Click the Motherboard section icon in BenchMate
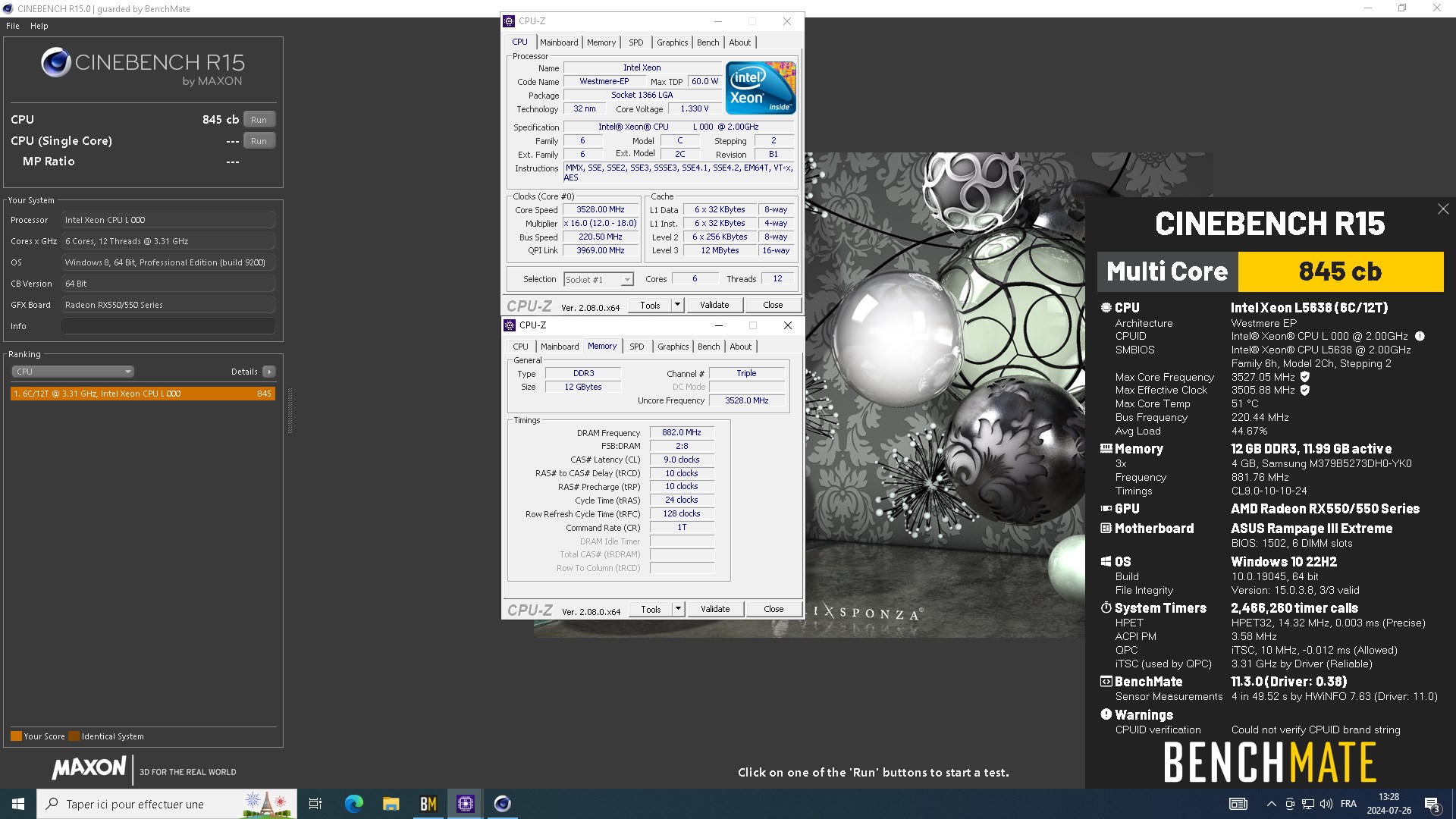The width and height of the screenshot is (1456, 819). pyautogui.click(x=1106, y=529)
